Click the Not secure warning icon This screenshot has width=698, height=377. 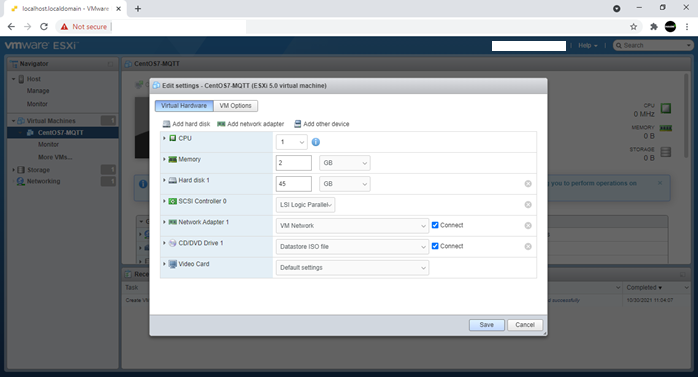pos(65,27)
